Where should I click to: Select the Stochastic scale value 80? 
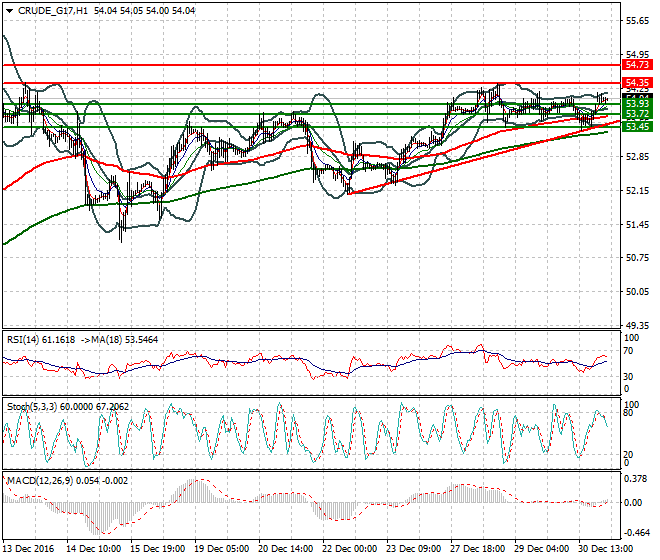(628, 413)
